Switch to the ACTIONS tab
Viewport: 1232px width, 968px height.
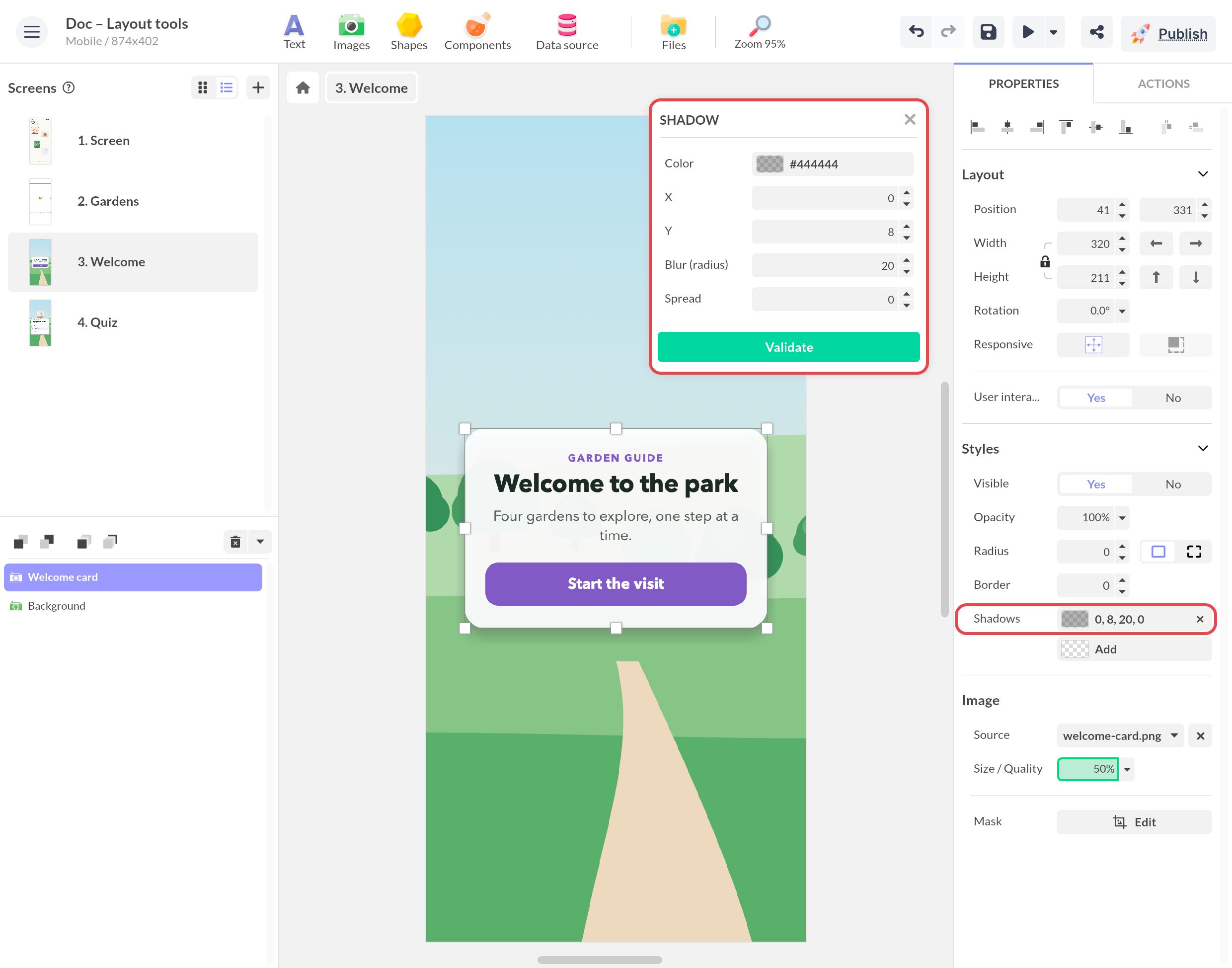(x=1163, y=84)
